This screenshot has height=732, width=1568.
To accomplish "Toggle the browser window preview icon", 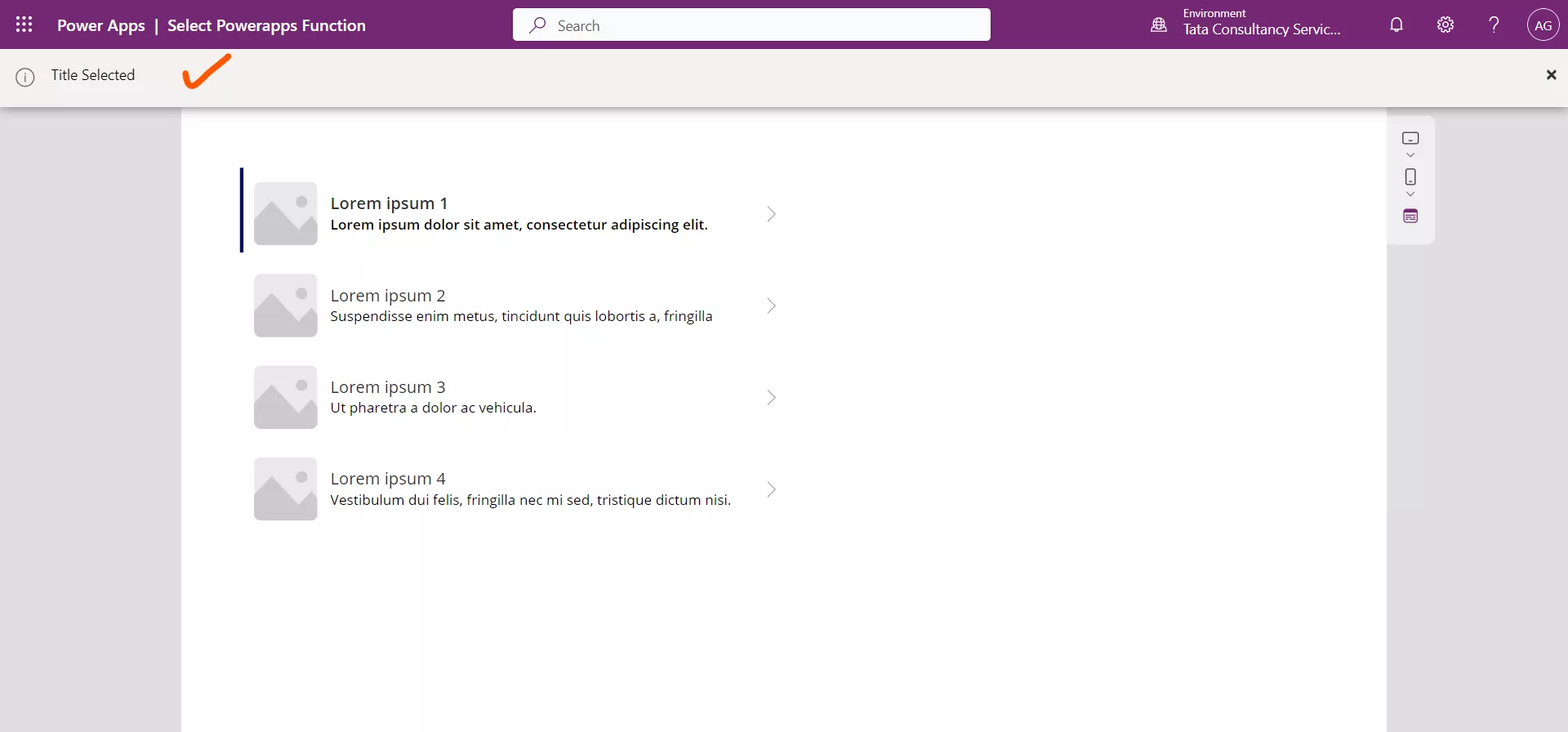I will pyautogui.click(x=1410, y=216).
